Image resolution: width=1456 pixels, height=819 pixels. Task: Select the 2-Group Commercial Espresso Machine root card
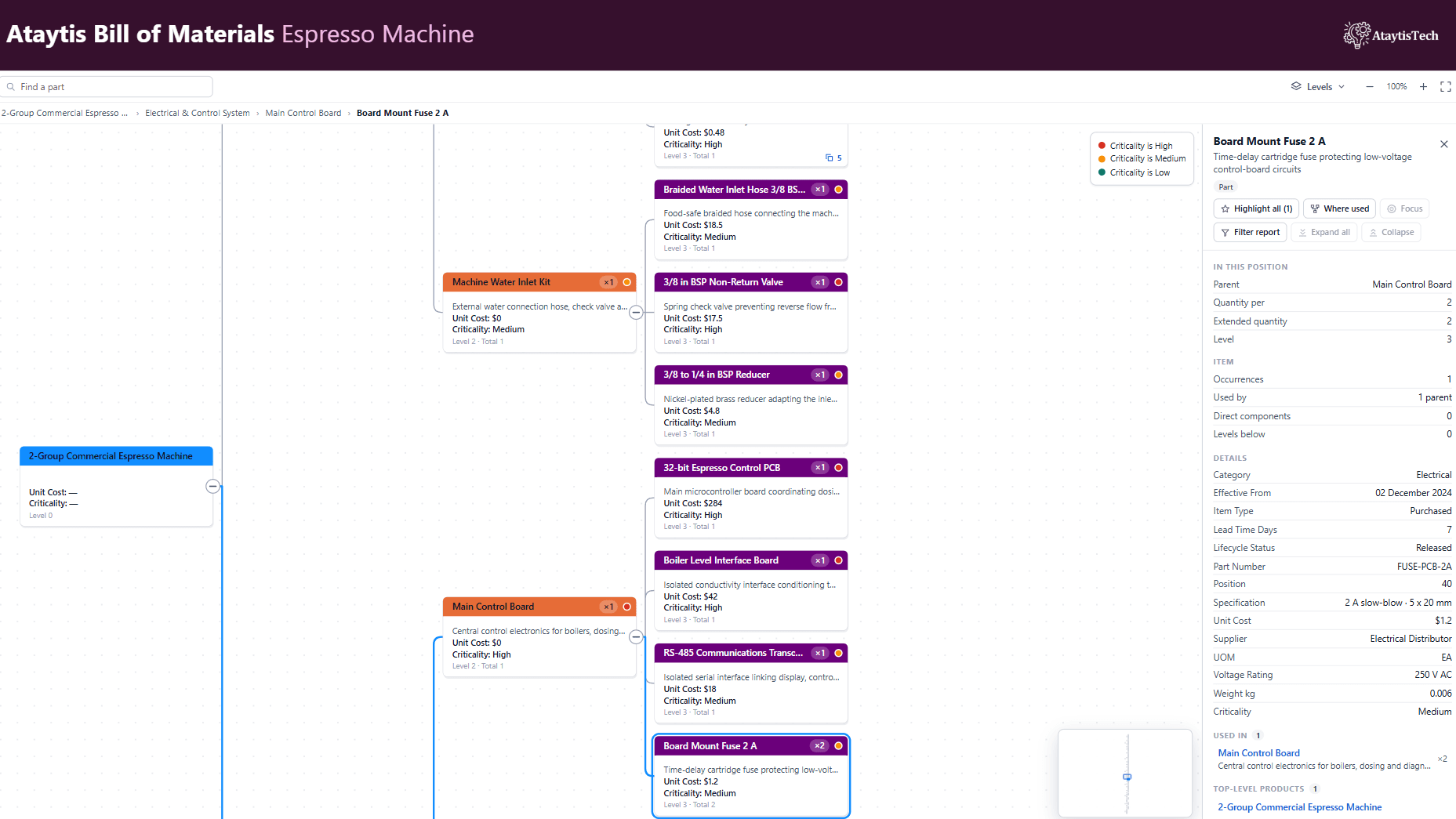116,486
